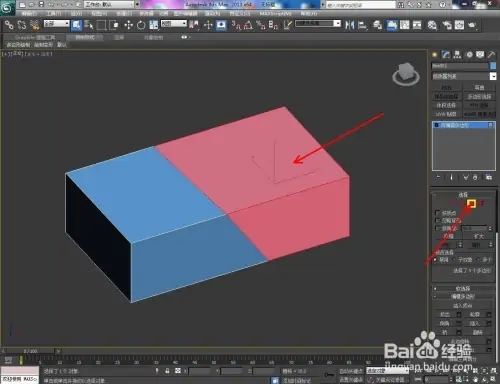Click the time slider bar

coord(31,351)
